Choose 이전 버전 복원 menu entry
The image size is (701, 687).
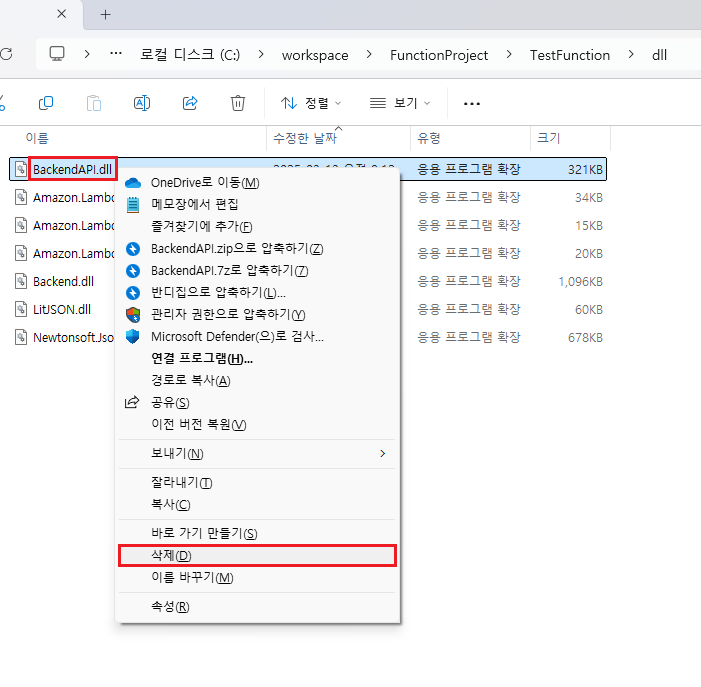click(257, 424)
